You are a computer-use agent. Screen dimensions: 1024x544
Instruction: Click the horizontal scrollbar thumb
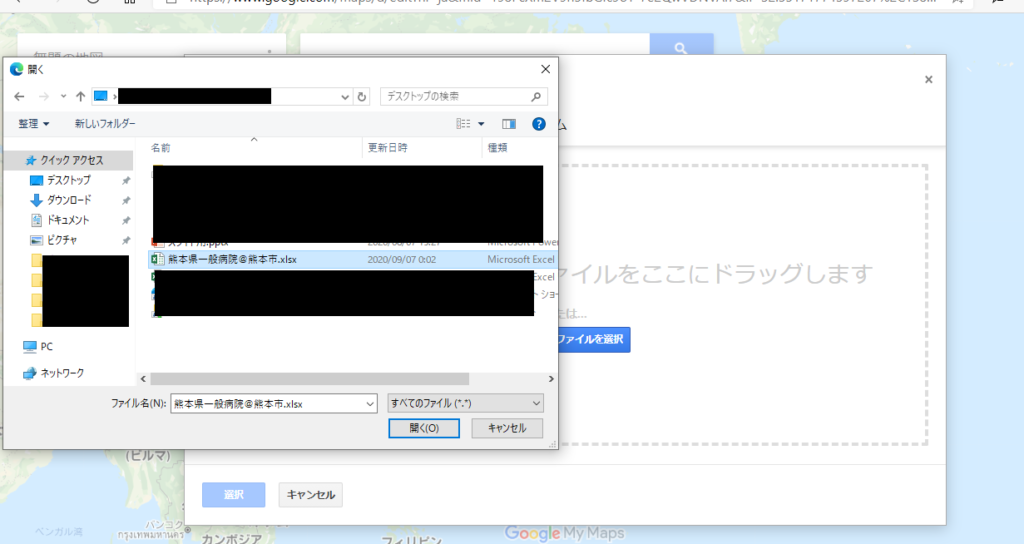click(310, 379)
